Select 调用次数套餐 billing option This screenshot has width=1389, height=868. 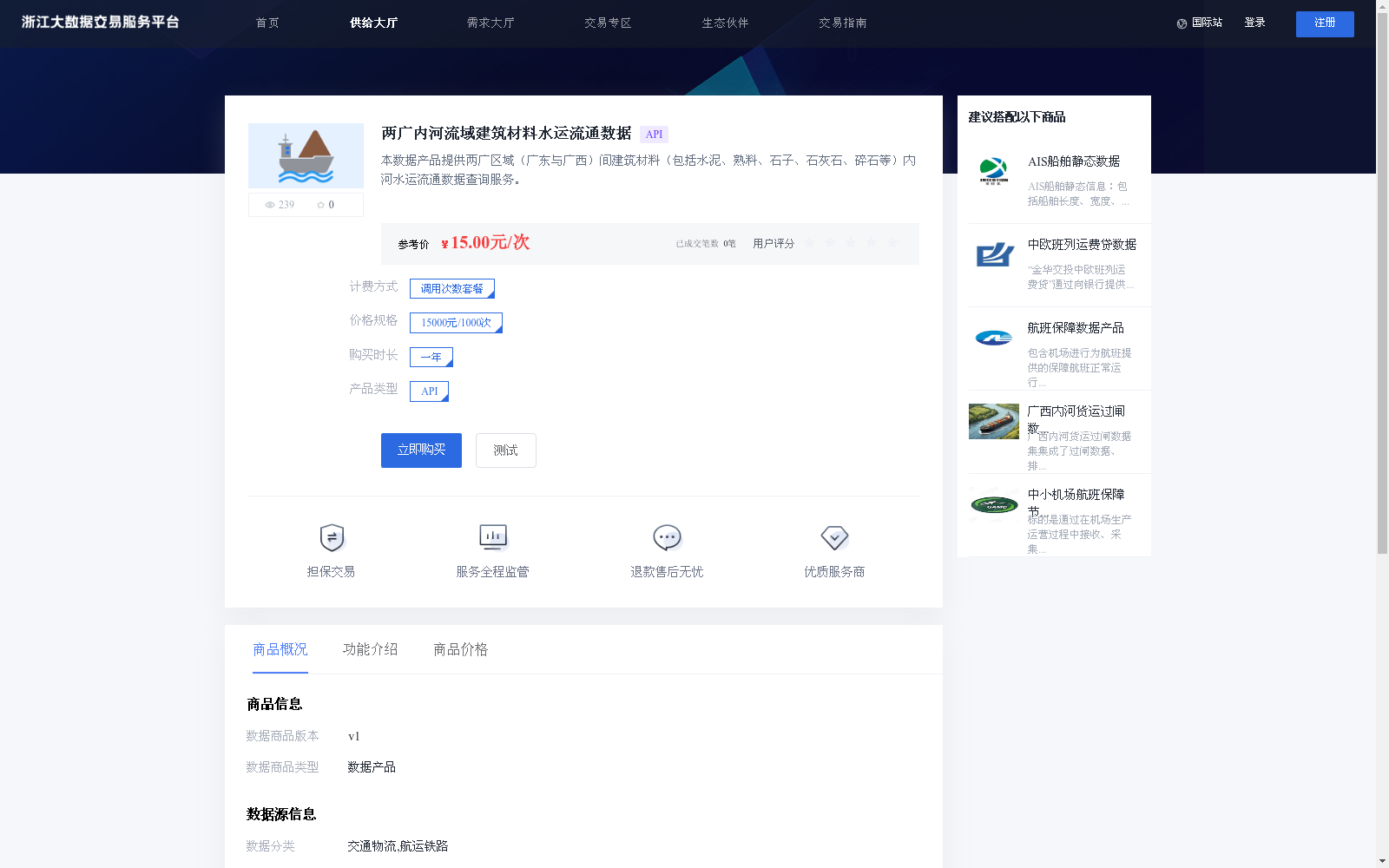click(452, 288)
